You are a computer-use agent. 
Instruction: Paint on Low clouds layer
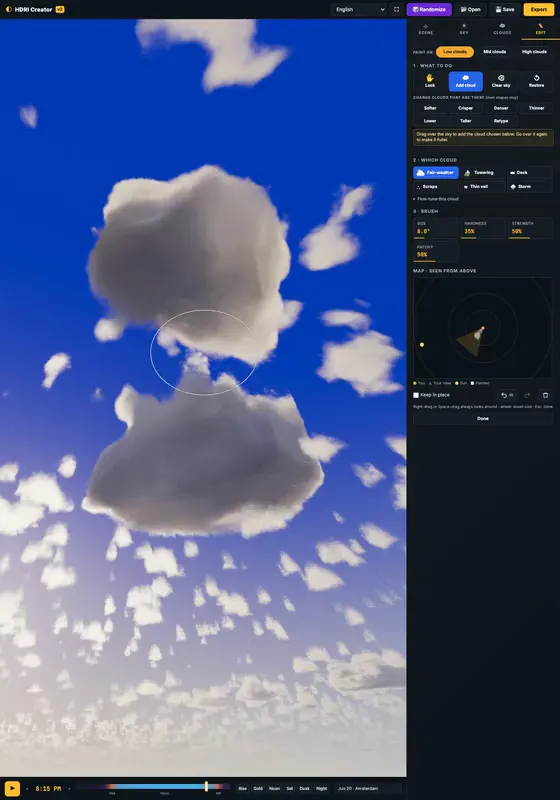click(x=455, y=52)
